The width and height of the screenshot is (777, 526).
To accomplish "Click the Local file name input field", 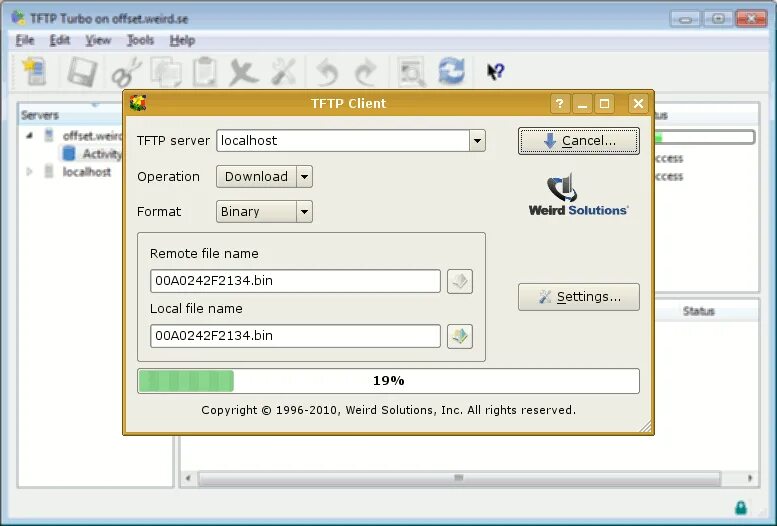I will (295, 336).
